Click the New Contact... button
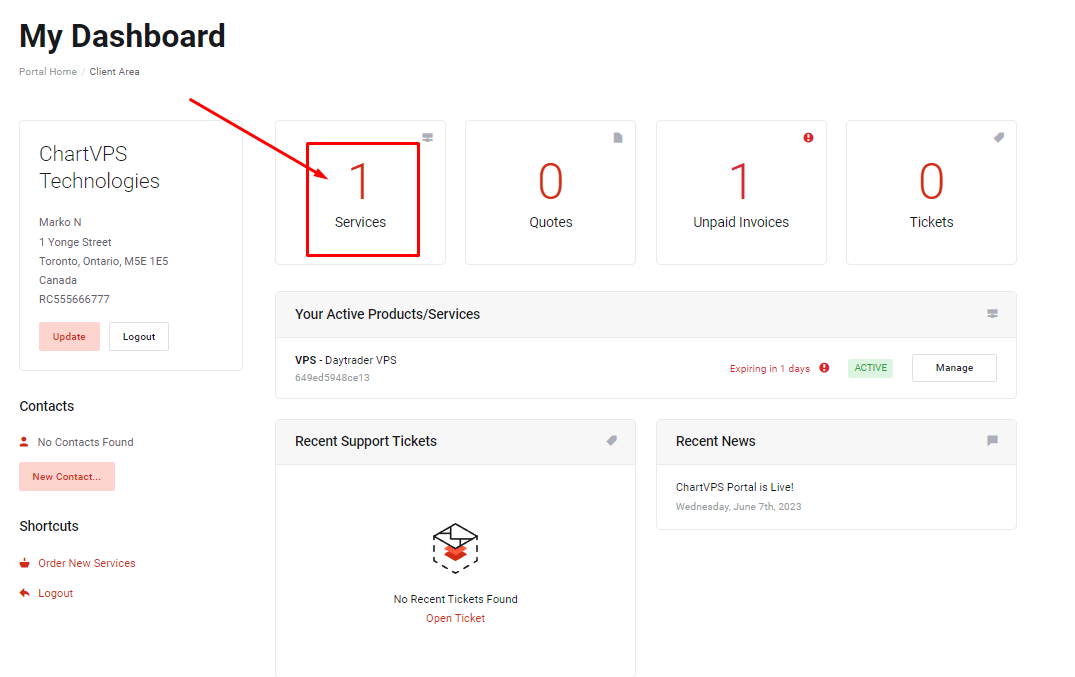 click(x=67, y=477)
